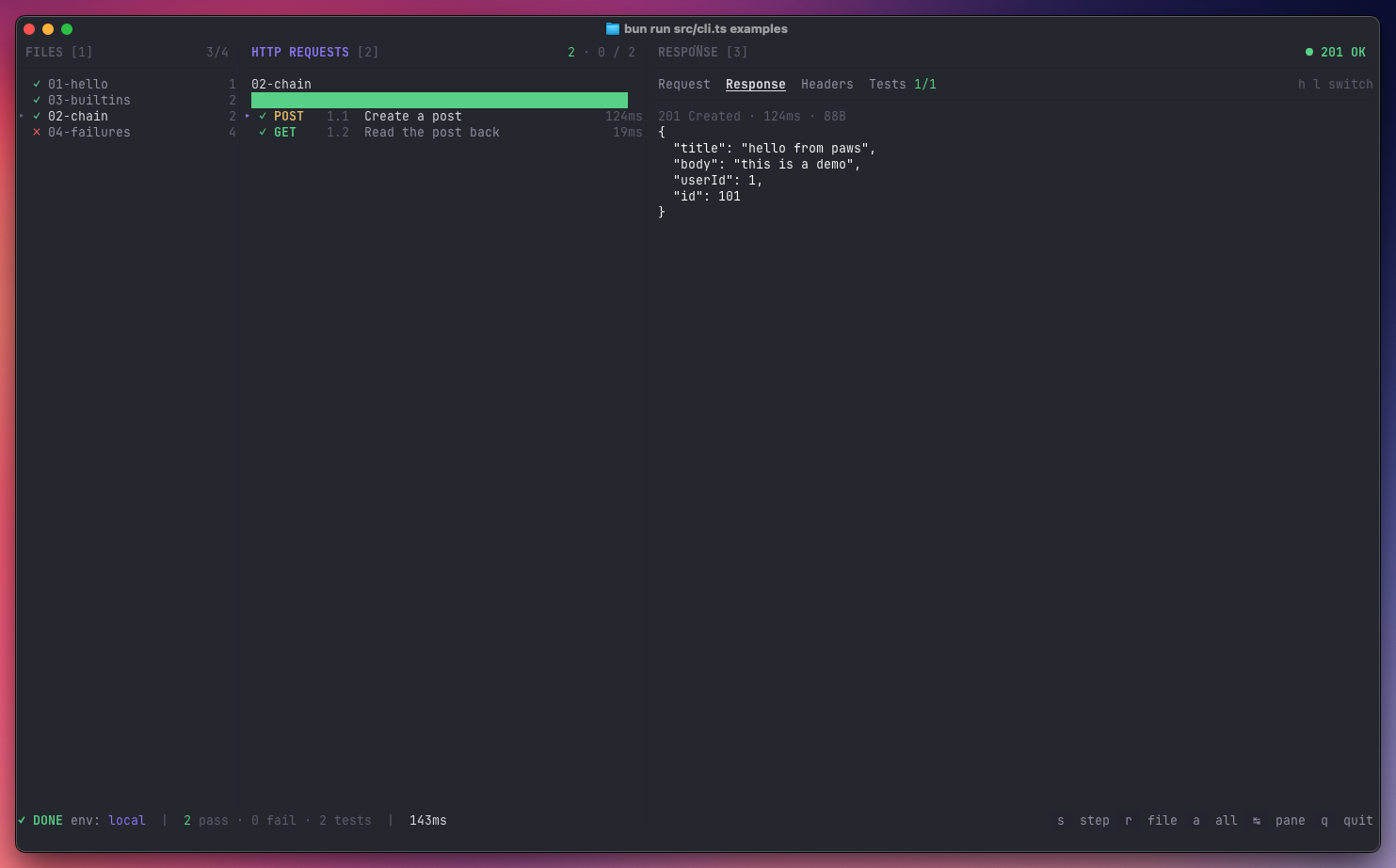Viewport: 1396px width, 868px height.
Task: Focus the FILES [1] pane header
Action: (x=59, y=53)
